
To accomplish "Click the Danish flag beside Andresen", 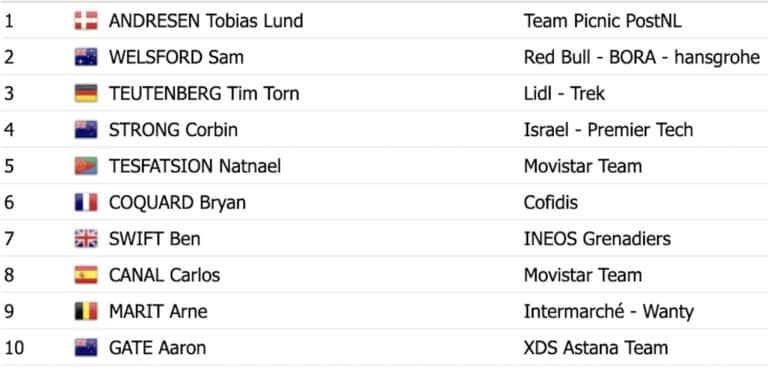I will point(86,21).
